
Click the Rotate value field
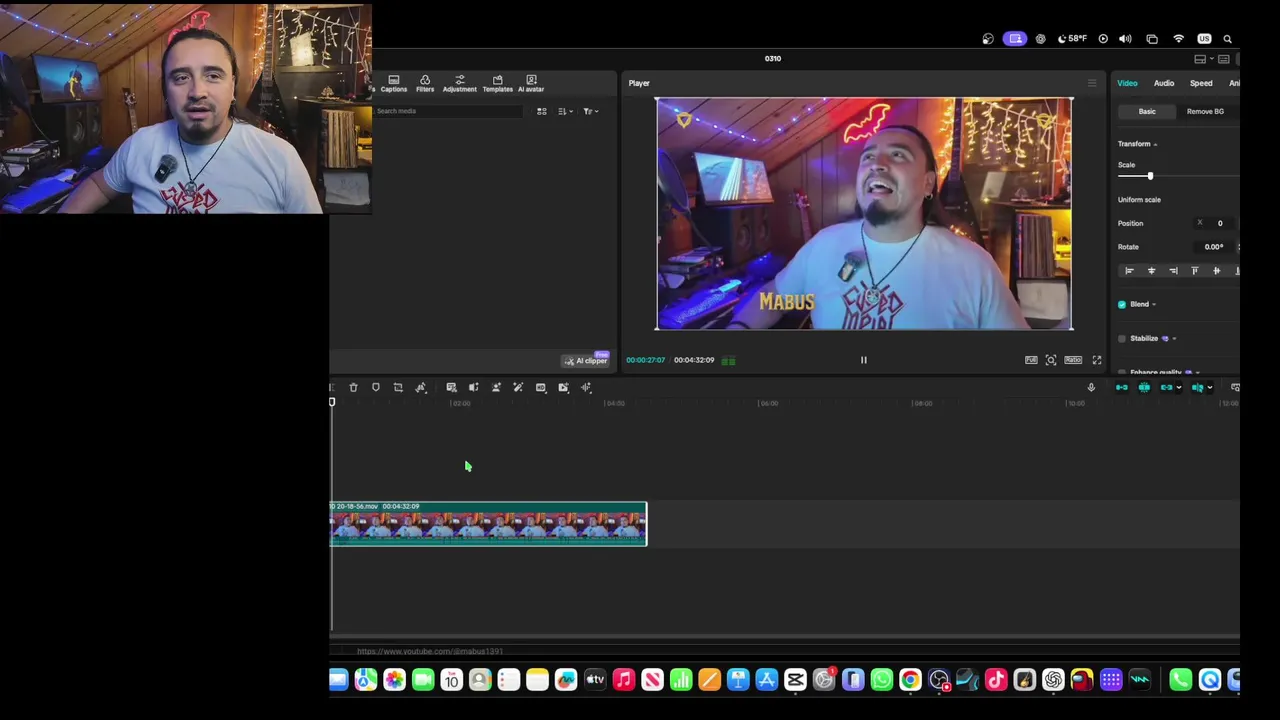coord(1214,247)
